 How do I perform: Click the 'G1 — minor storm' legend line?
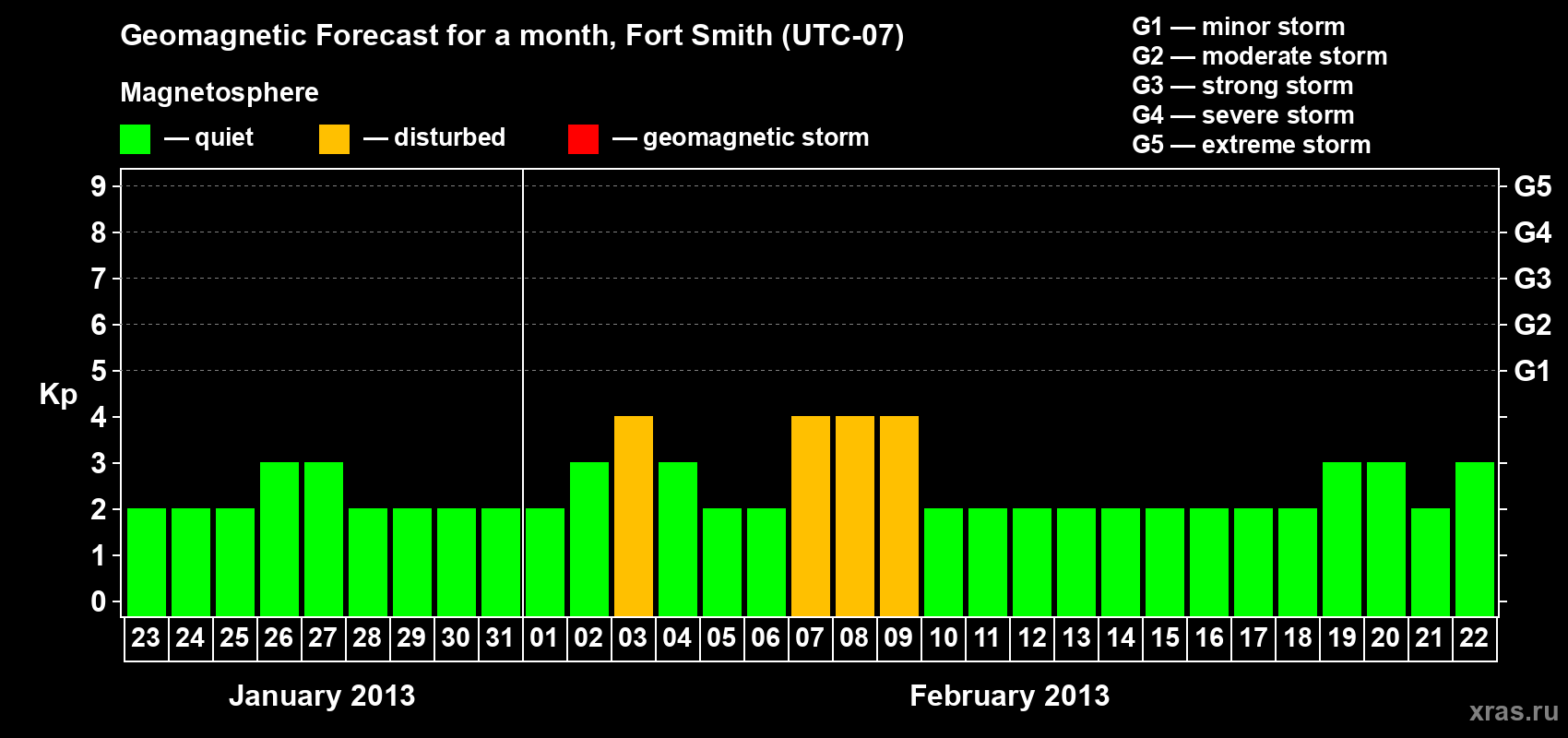click(x=1238, y=27)
